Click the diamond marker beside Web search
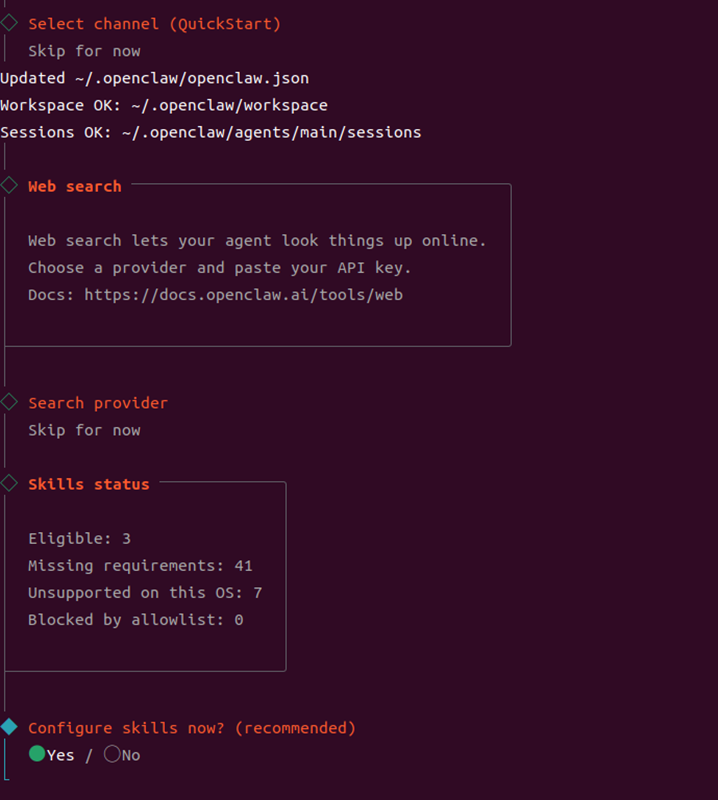The height and width of the screenshot is (800, 718). pos(9,185)
